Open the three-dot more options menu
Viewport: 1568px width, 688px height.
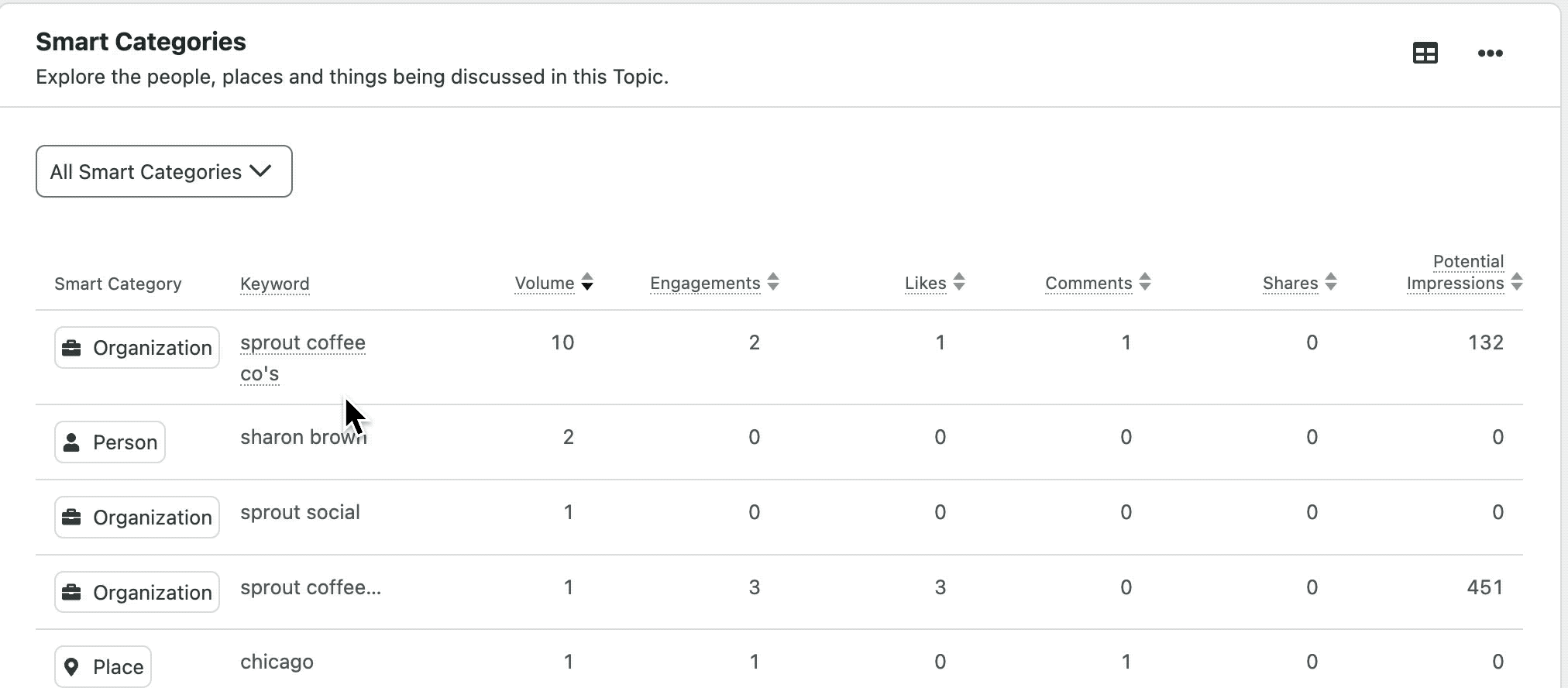pyautogui.click(x=1490, y=53)
